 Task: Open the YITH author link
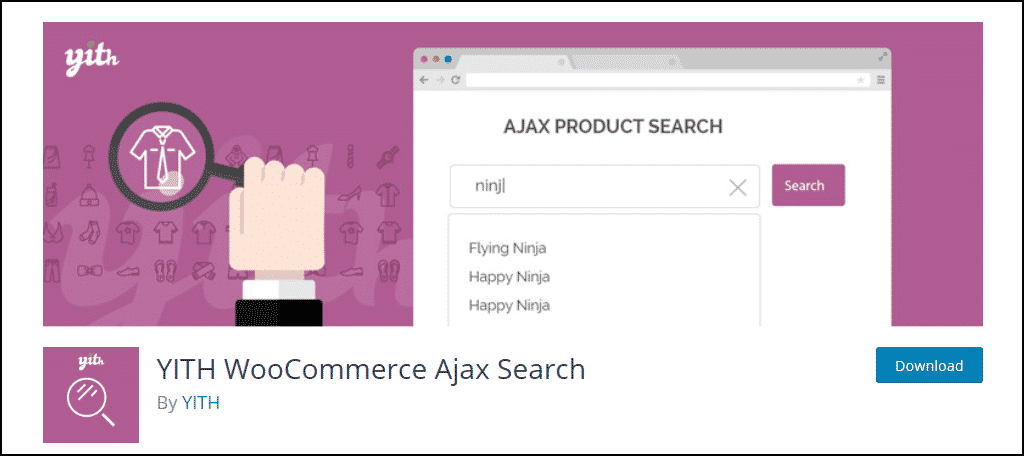pyautogui.click(x=200, y=403)
